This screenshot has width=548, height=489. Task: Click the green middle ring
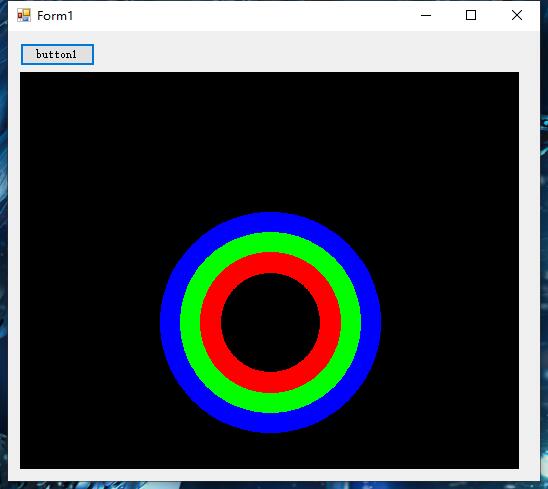tap(190, 322)
